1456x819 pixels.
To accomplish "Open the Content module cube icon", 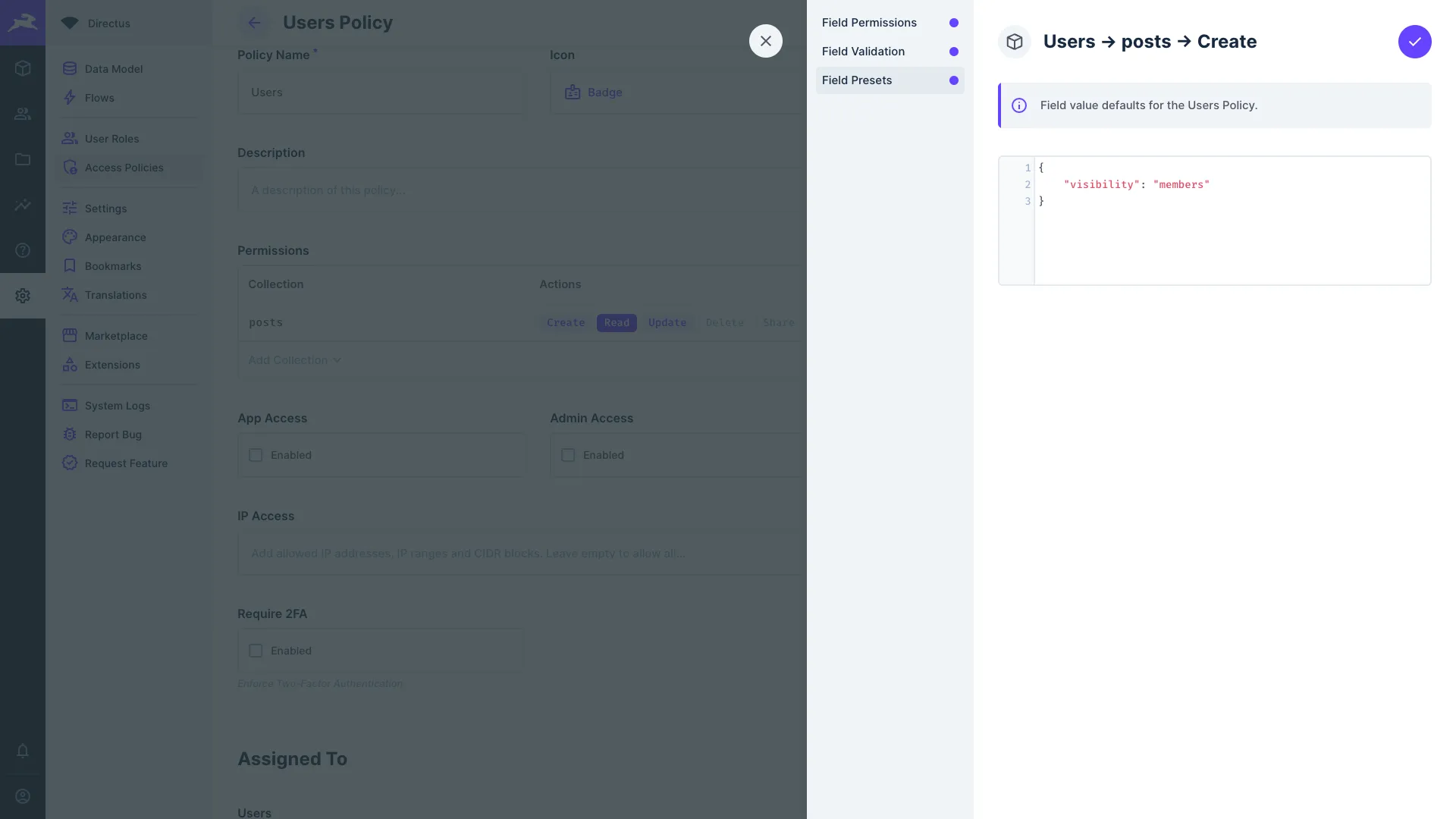I will click(x=23, y=68).
